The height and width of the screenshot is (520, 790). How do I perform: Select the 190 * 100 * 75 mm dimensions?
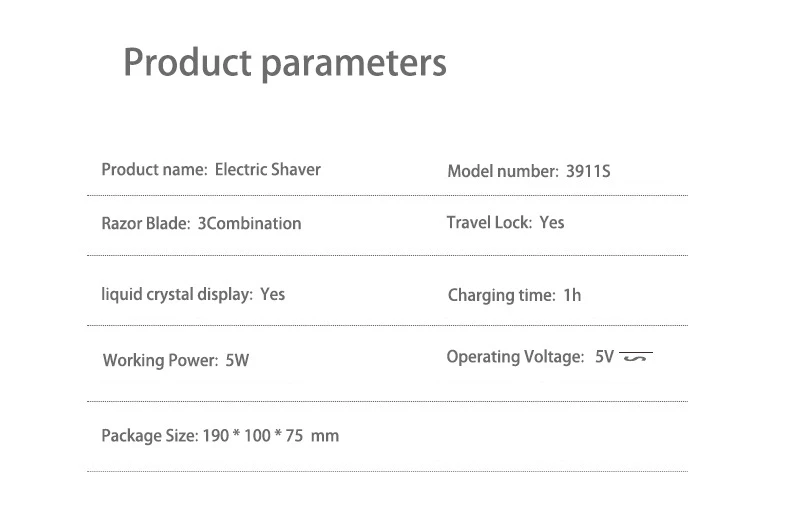(270, 436)
